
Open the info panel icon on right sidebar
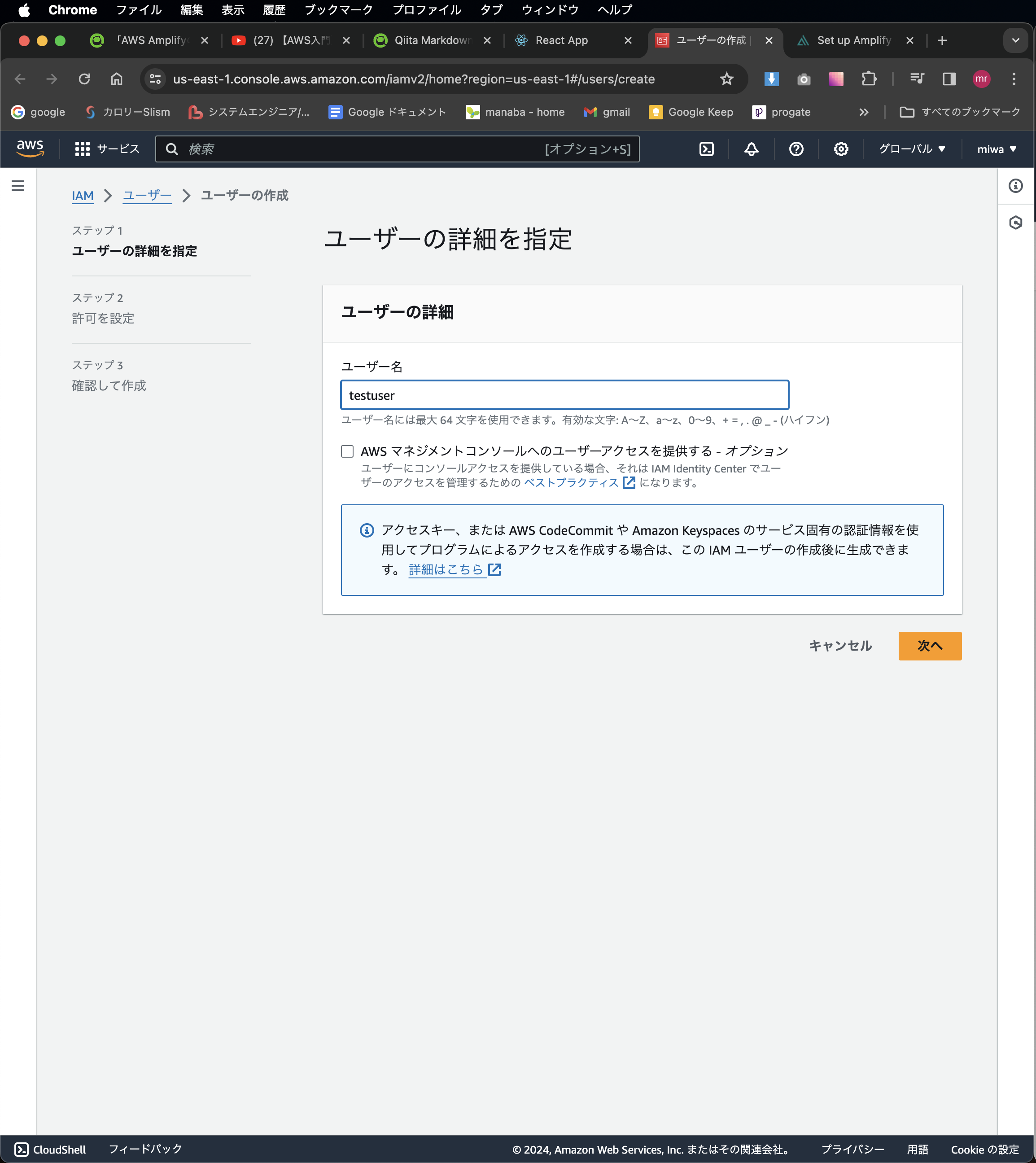tap(1017, 186)
